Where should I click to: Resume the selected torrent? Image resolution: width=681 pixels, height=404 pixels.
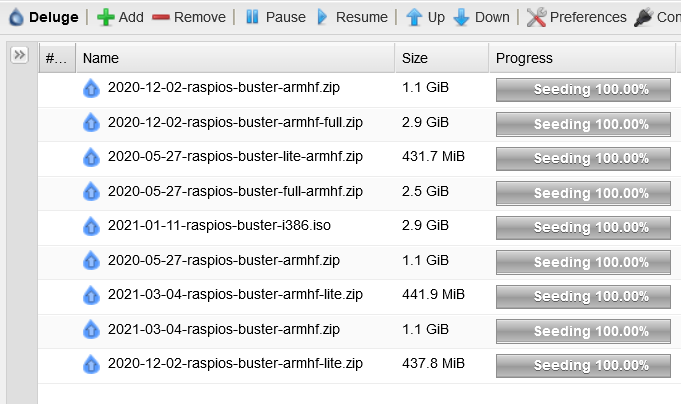click(x=352, y=17)
